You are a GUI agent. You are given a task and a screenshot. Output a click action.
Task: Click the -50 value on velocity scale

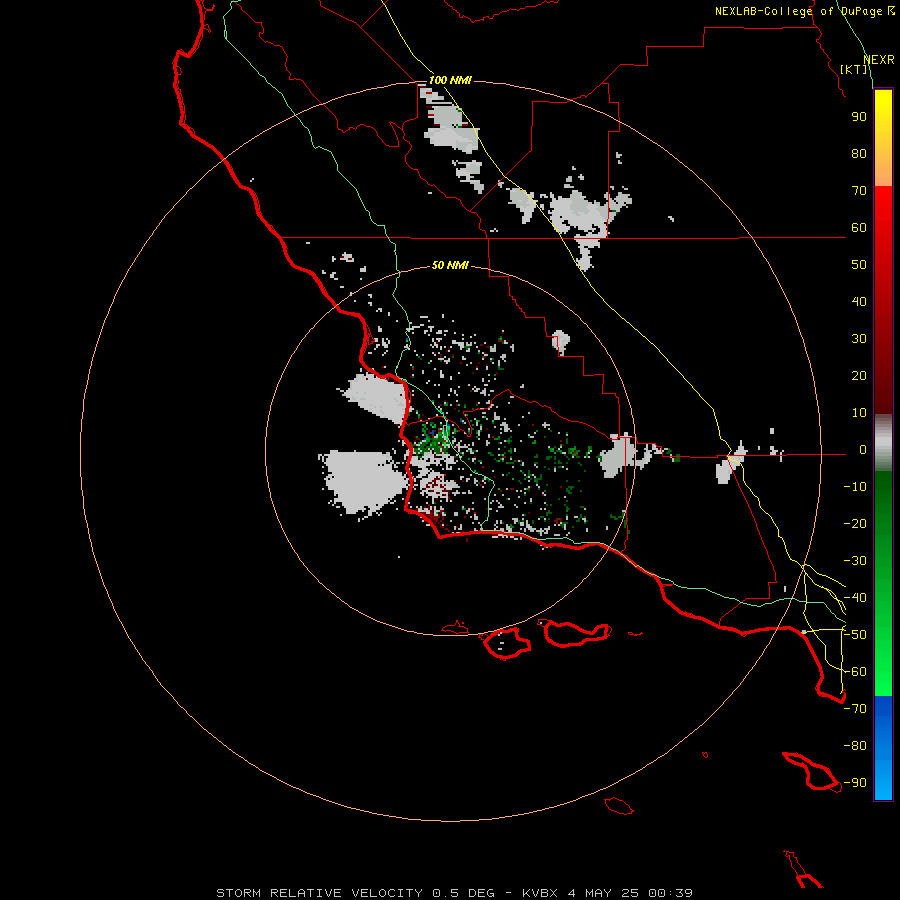coord(855,635)
